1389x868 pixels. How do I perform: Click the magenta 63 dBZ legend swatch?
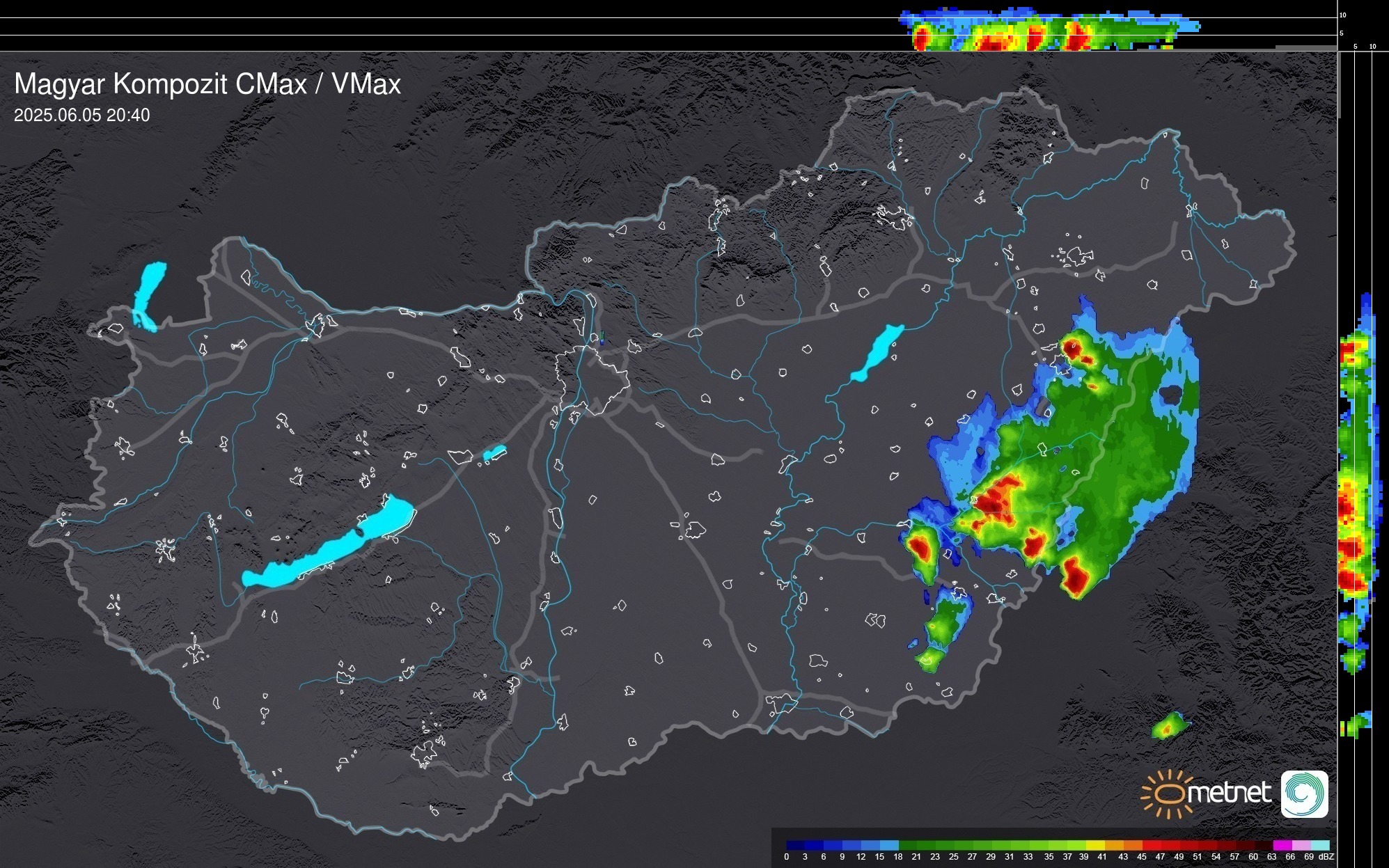(x=1281, y=845)
